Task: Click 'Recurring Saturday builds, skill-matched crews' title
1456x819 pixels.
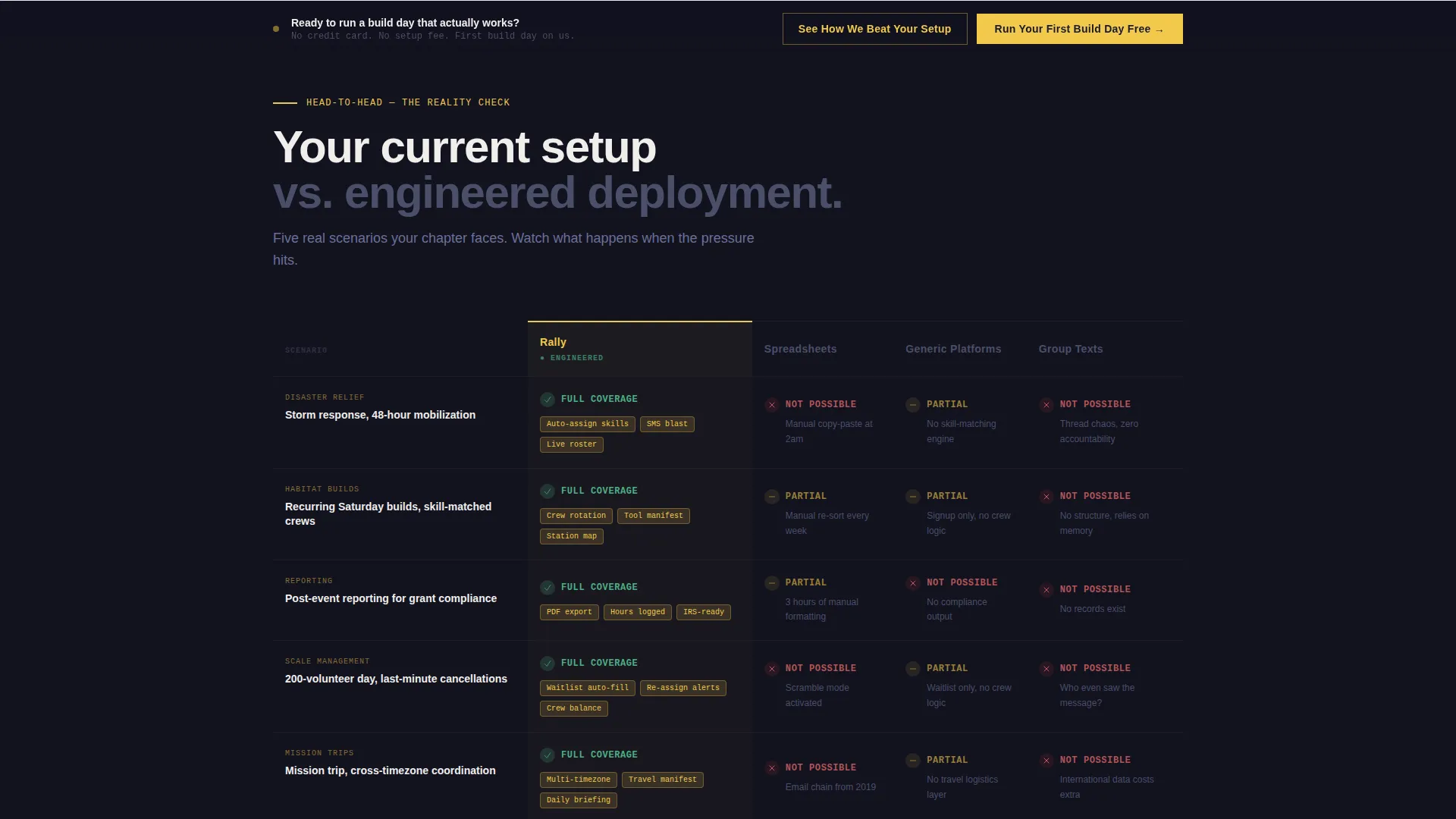Action: (388, 514)
